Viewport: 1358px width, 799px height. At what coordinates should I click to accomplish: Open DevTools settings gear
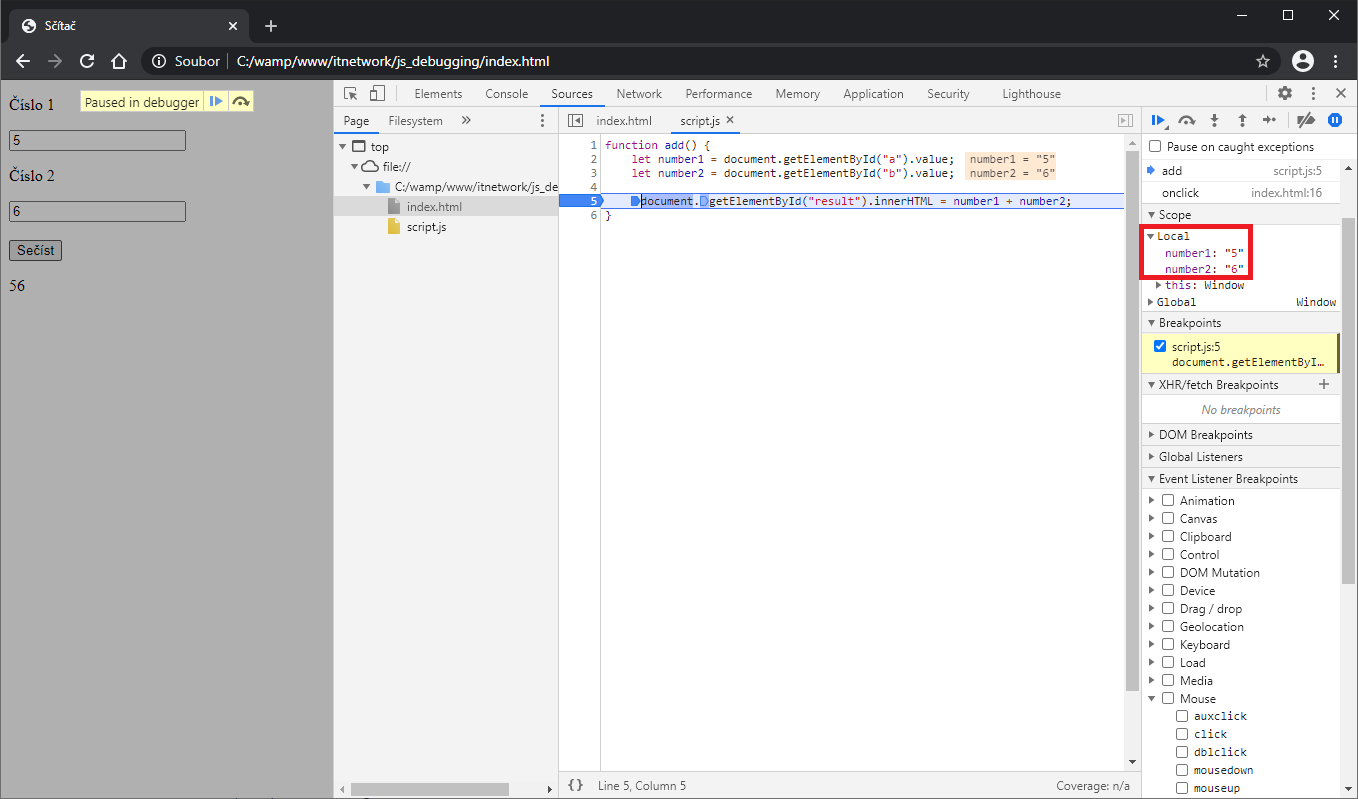1285,94
